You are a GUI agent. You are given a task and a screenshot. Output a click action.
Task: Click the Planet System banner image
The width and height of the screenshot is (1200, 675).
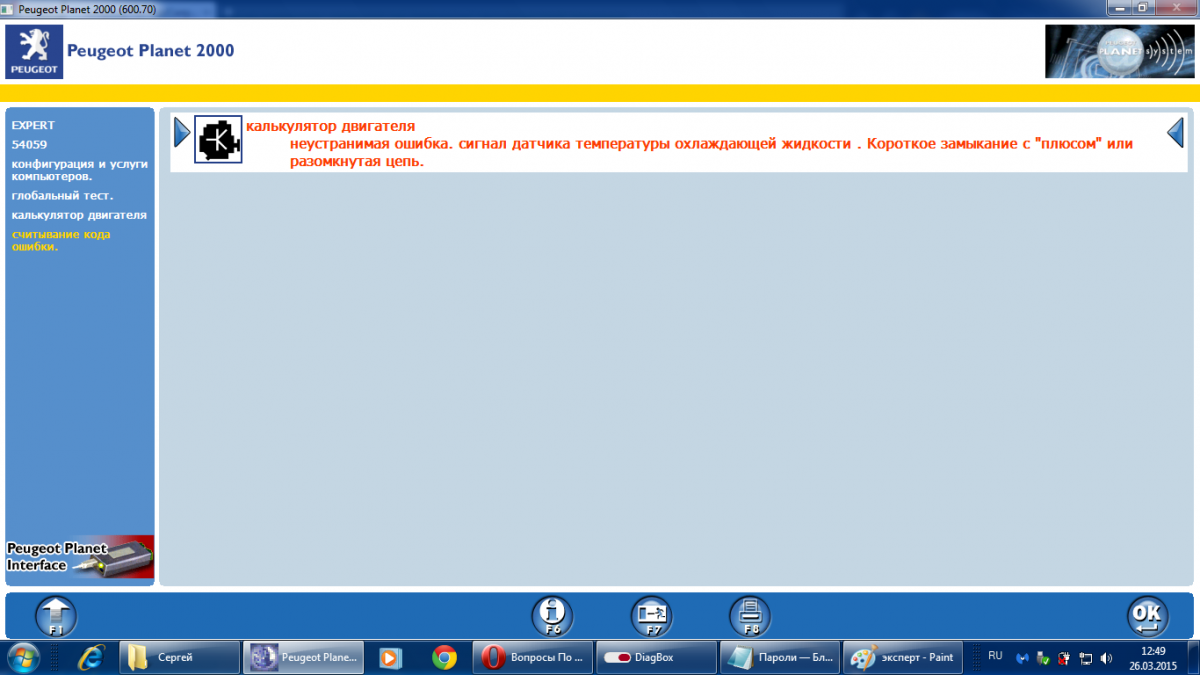coord(1119,51)
